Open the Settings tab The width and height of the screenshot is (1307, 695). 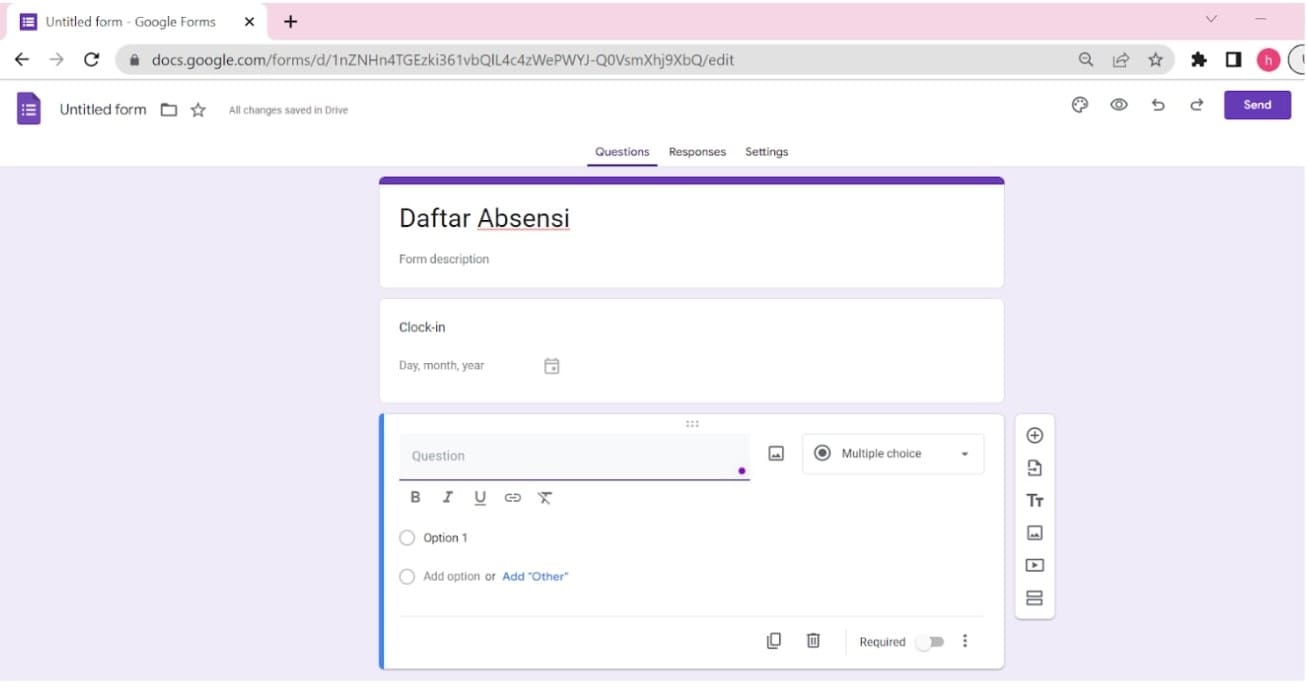(766, 151)
